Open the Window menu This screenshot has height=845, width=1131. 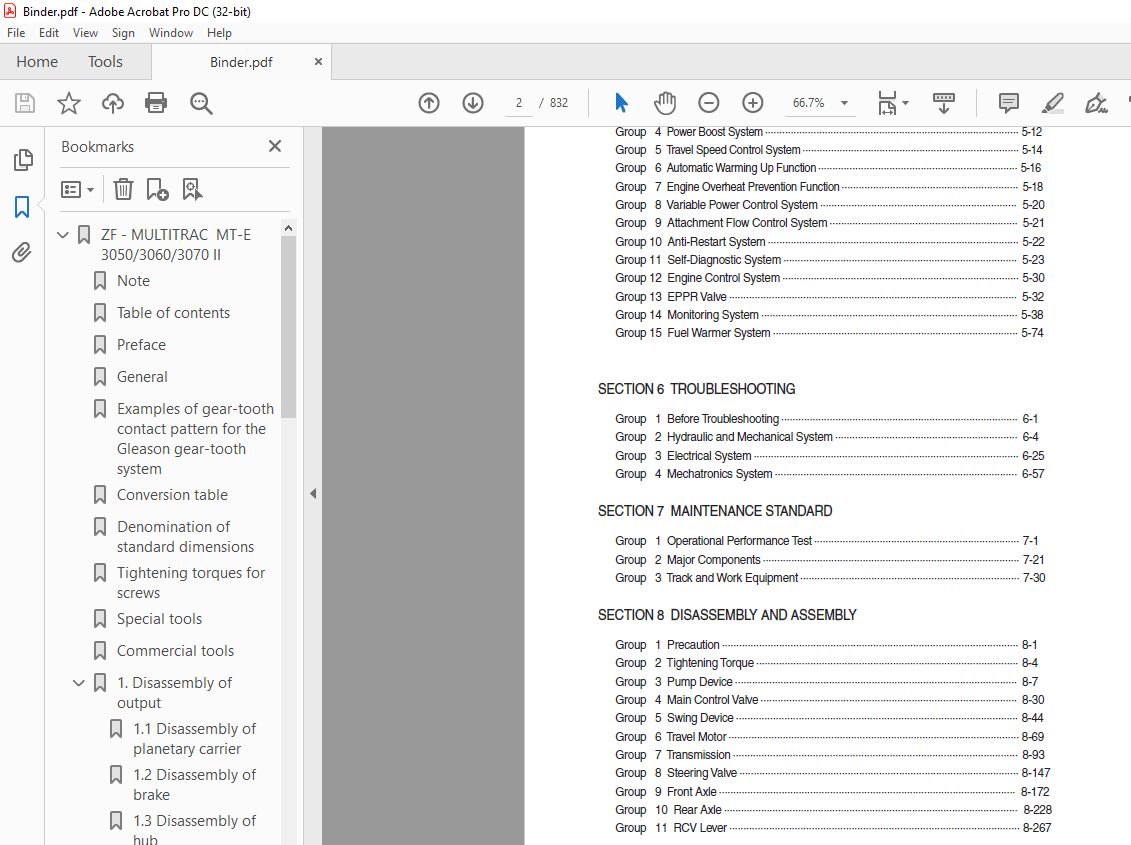coord(171,32)
